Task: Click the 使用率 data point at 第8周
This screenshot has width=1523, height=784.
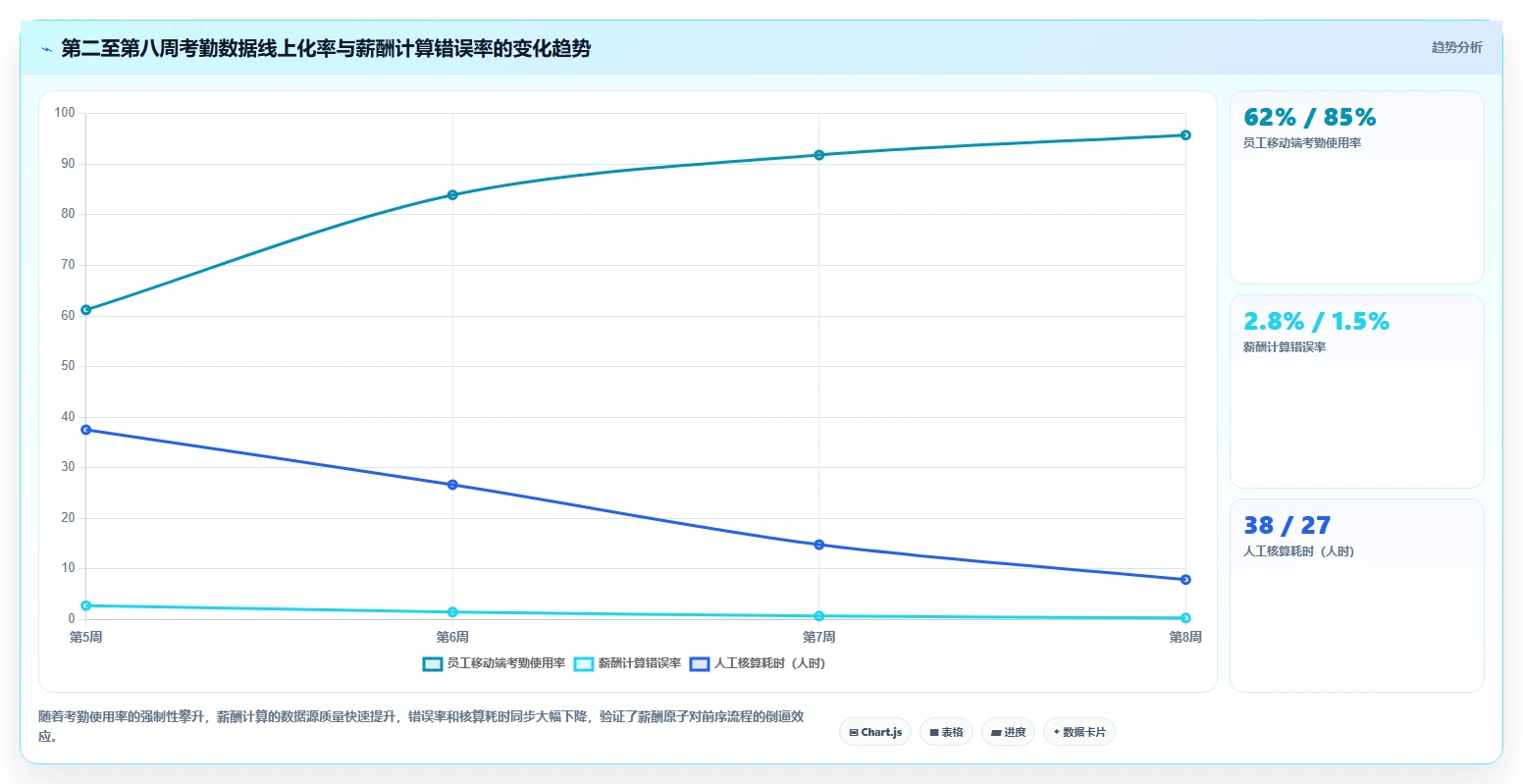Action: [1185, 135]
